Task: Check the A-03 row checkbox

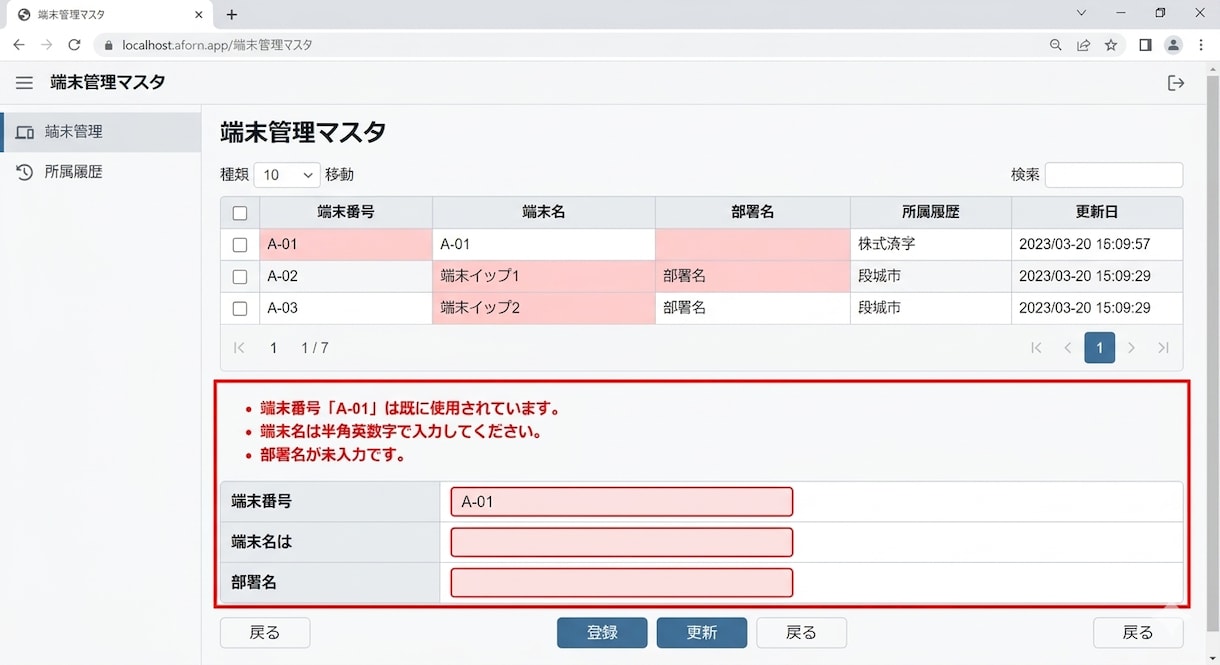Action: click(240, 309)
